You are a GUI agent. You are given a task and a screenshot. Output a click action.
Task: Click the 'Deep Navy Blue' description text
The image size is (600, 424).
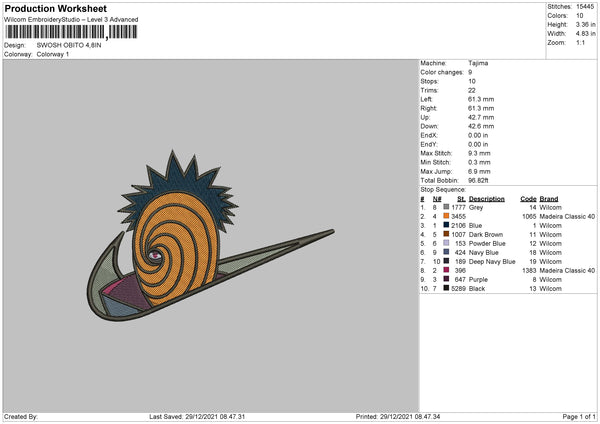[492, 261]
